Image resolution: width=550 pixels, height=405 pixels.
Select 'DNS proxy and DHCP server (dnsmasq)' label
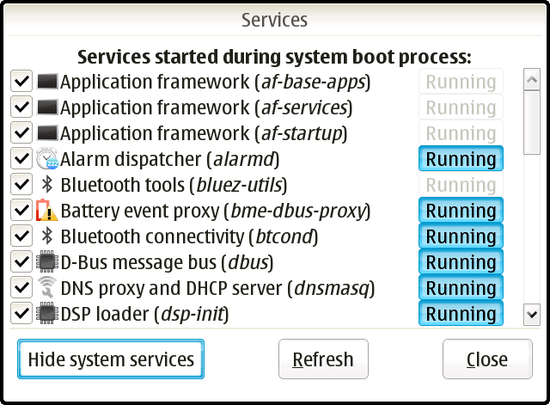pos(218,288)
